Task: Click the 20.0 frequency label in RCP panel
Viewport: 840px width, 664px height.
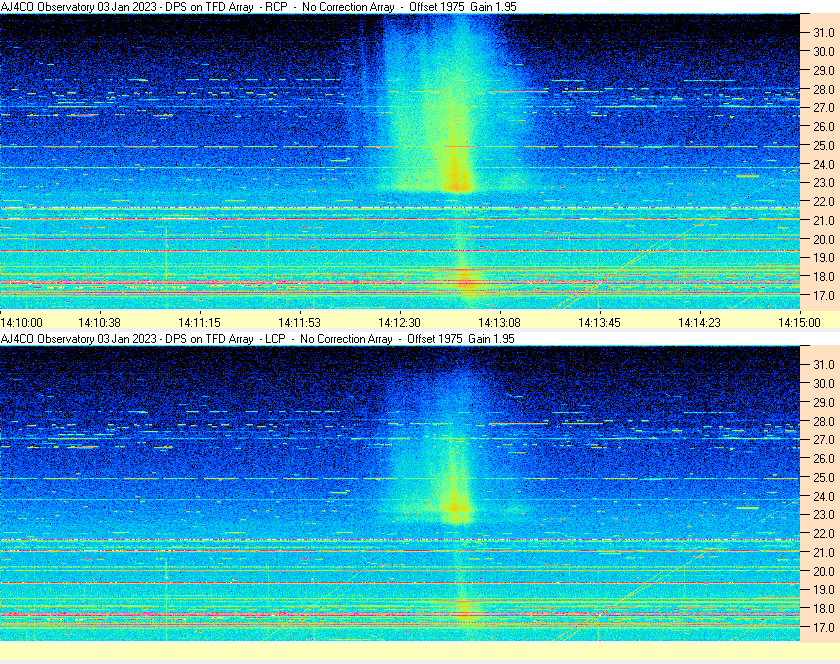Action: (824, 239)
